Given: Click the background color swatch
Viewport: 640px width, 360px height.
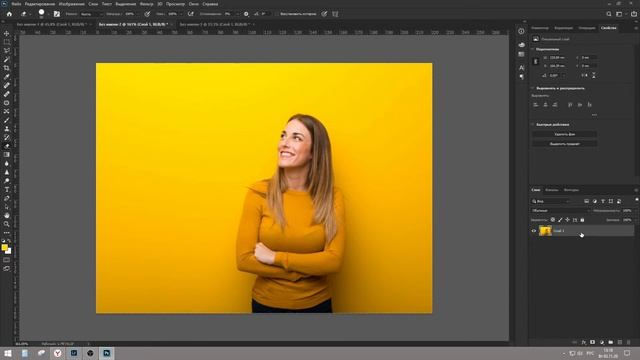Looking at the screenshot, I should pyautogui.click(x=9, y=251).
